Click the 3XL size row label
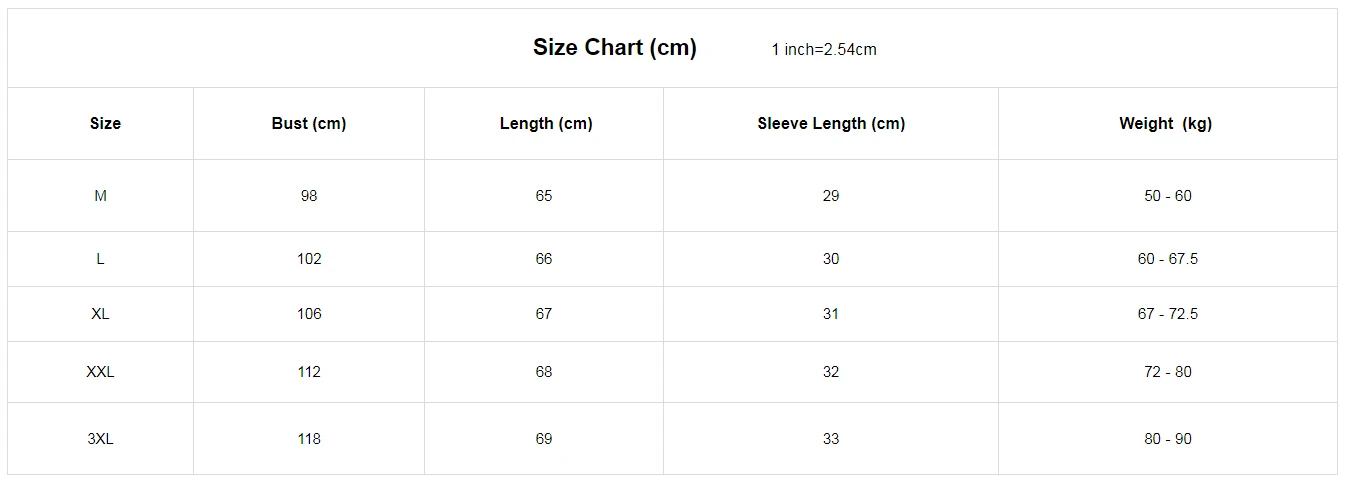The width and height of the screenshot is (1353, 486). click(100, 439)
